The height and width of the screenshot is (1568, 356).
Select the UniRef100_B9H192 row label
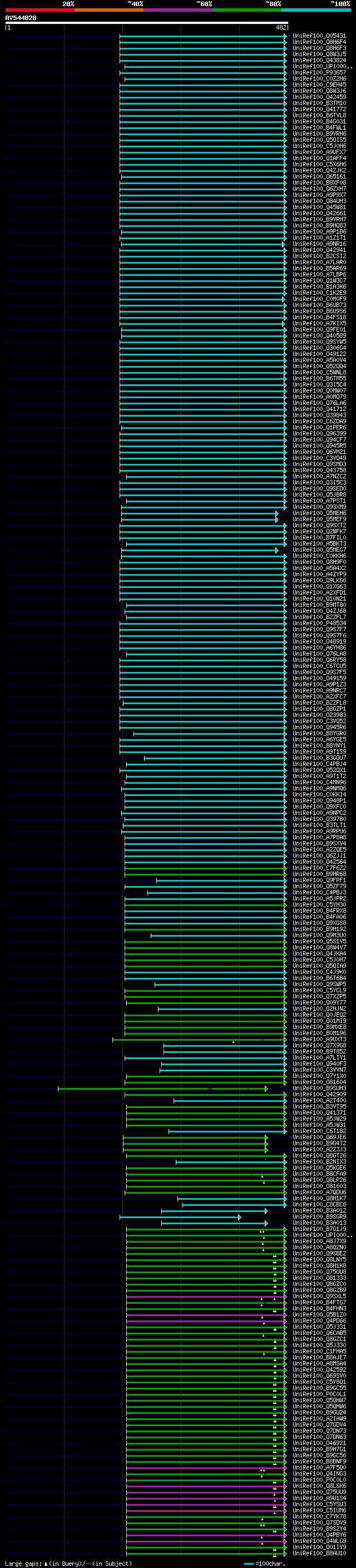(319, 929)
